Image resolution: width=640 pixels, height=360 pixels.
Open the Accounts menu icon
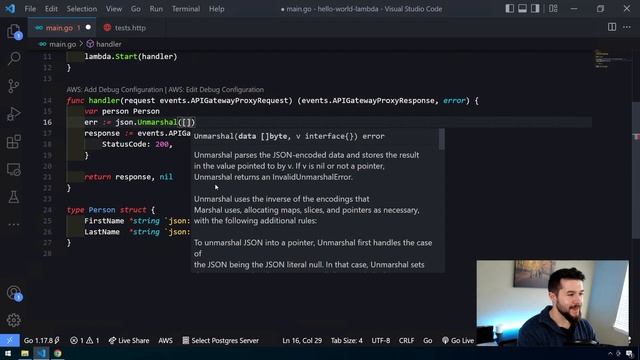[x=14, y=293]
